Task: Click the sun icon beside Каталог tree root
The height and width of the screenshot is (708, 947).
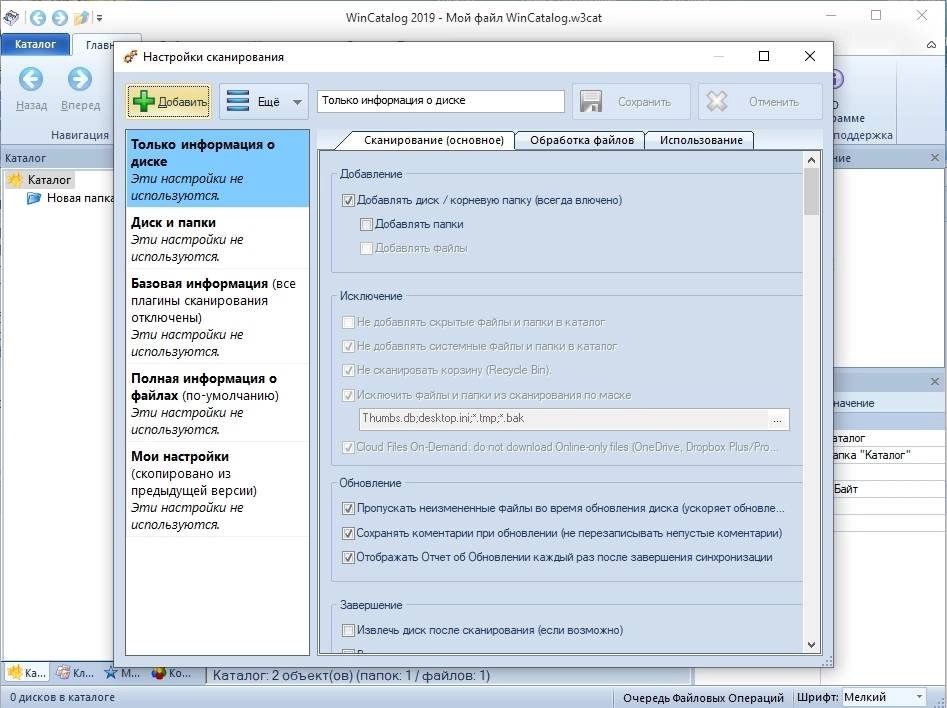Action: pos(15,179)
